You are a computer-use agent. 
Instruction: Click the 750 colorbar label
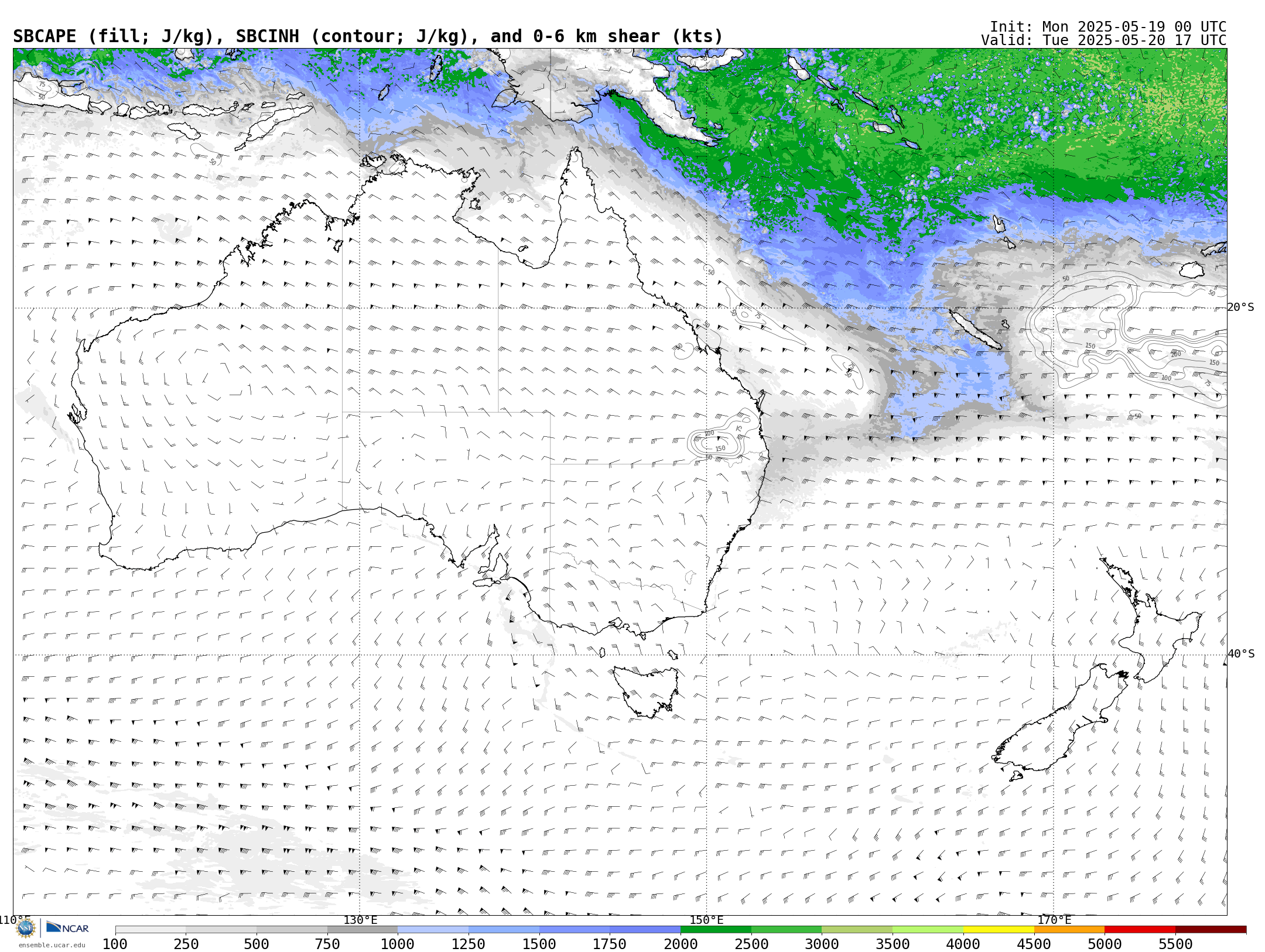tap(327, 944)
